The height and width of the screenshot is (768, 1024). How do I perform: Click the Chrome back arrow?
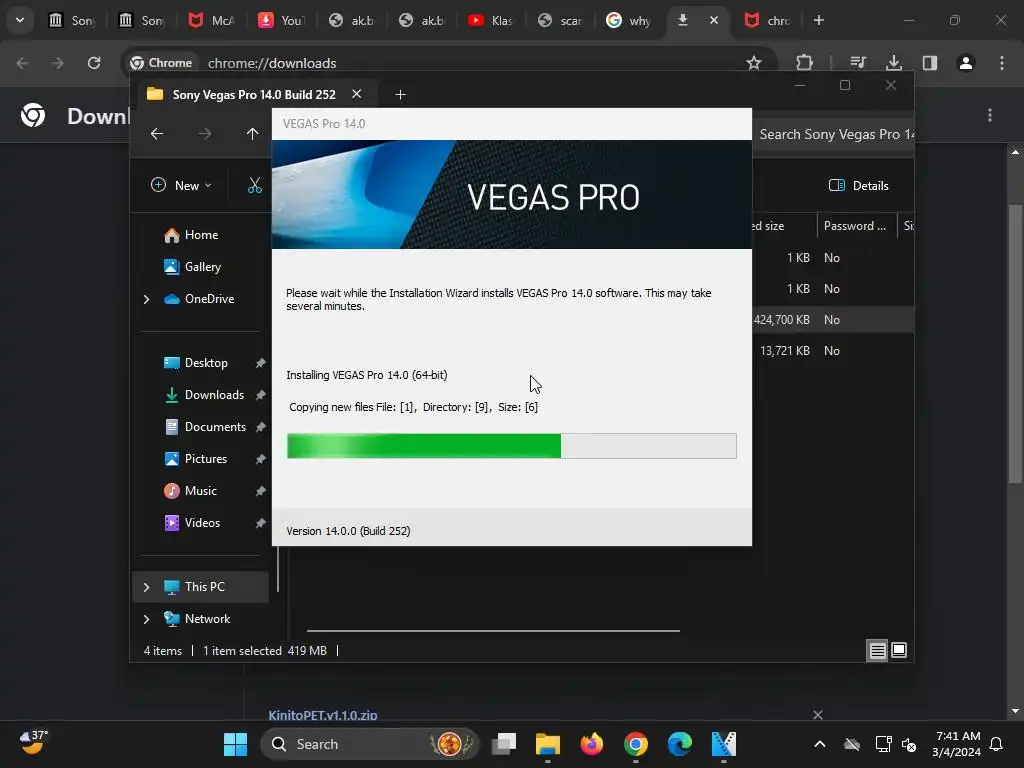pos(22,63)
